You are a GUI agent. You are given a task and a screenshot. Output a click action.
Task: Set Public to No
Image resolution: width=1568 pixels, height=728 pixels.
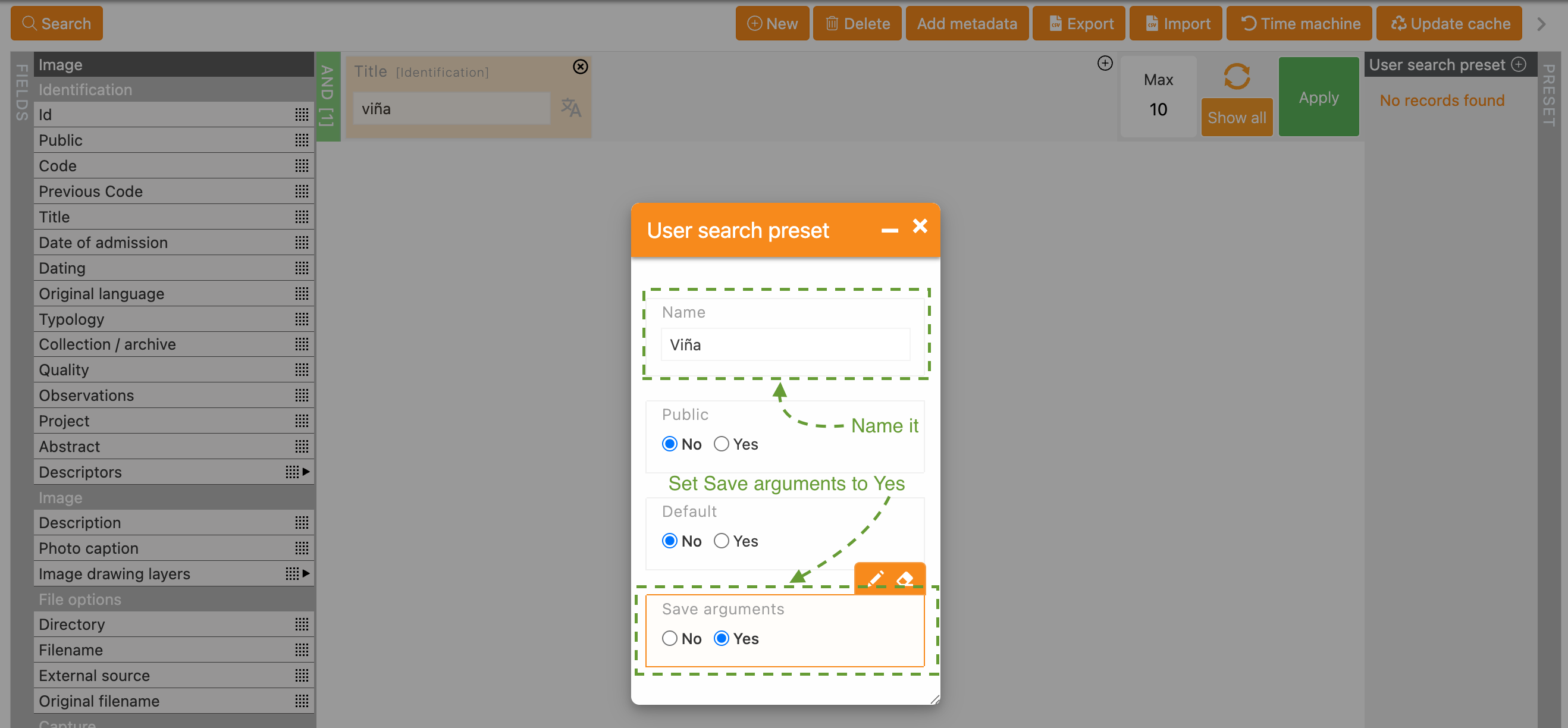pyautogui.click(x=670, y=444)
